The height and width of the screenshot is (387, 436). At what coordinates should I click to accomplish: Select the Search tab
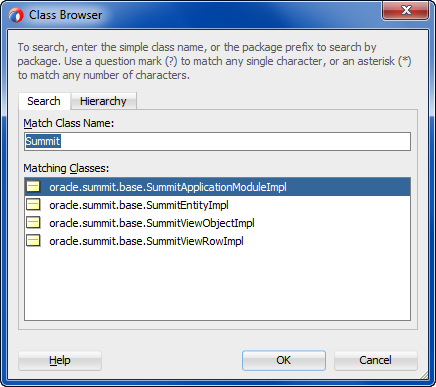44,101
